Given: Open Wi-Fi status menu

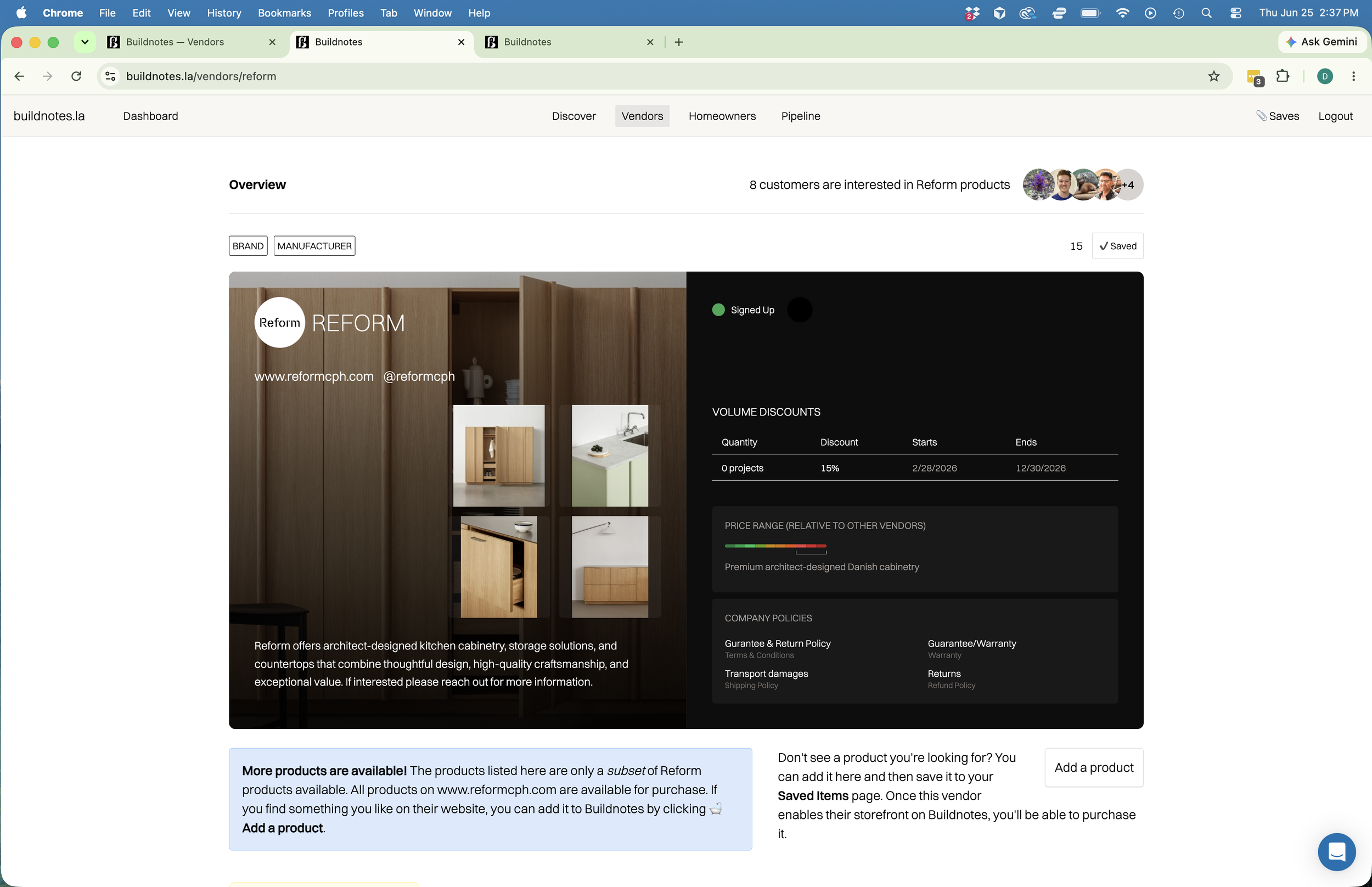Looking at the screenshot, I should click(x=1122, y=13).
